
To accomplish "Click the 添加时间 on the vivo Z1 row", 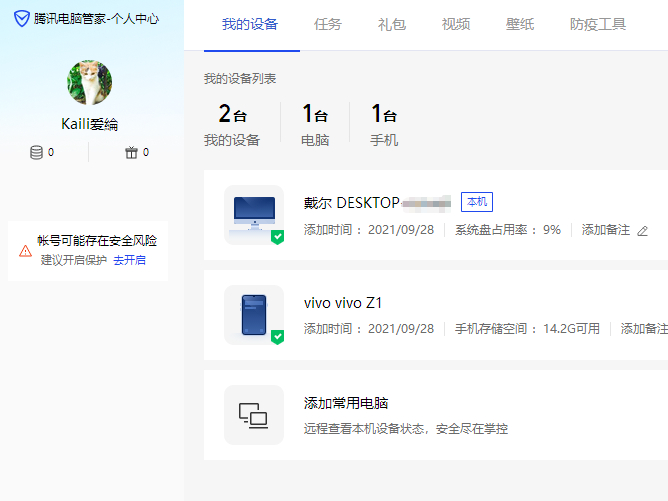I will pyautogui.click(x=369, y=329).
